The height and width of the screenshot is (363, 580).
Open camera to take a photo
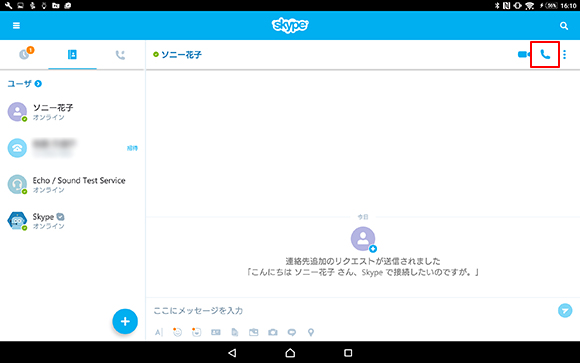(x=273, y=332)
